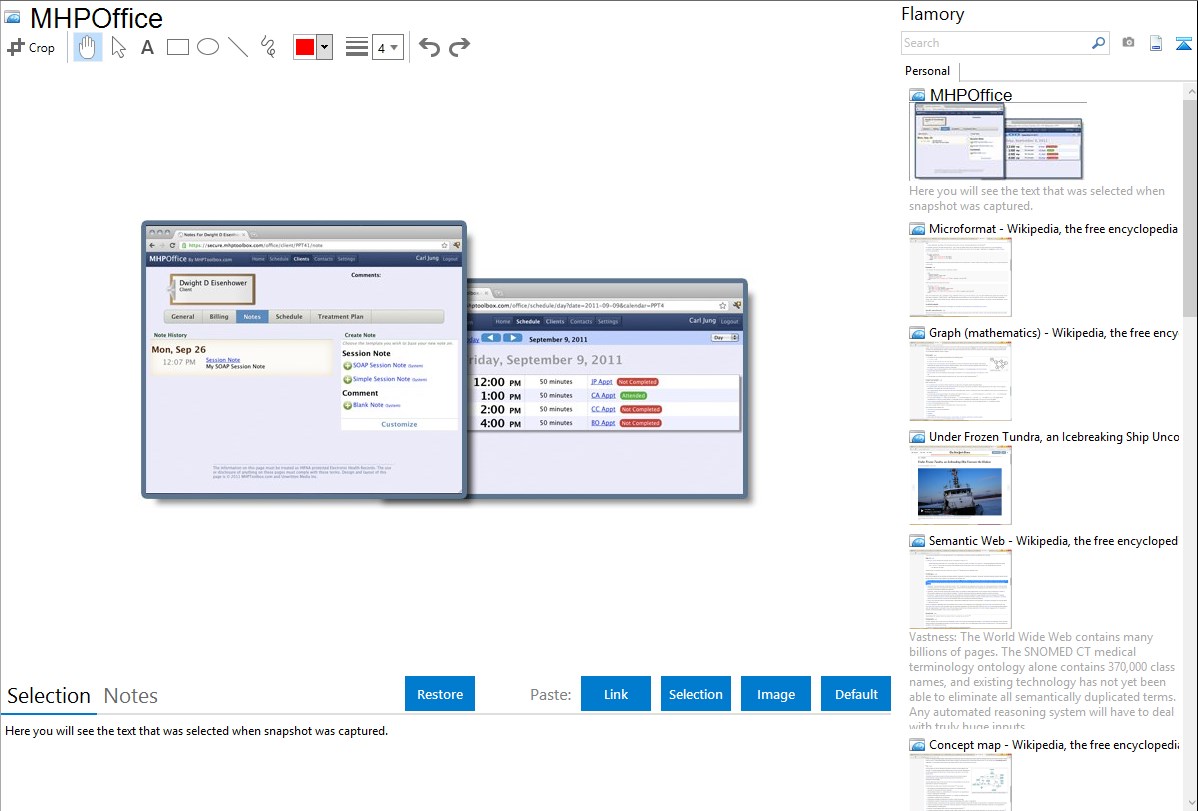This screenshot has height=811, width=1198.
Task: Click the MHPOffice heading in the editor
Action: click(x=96, y=18)
